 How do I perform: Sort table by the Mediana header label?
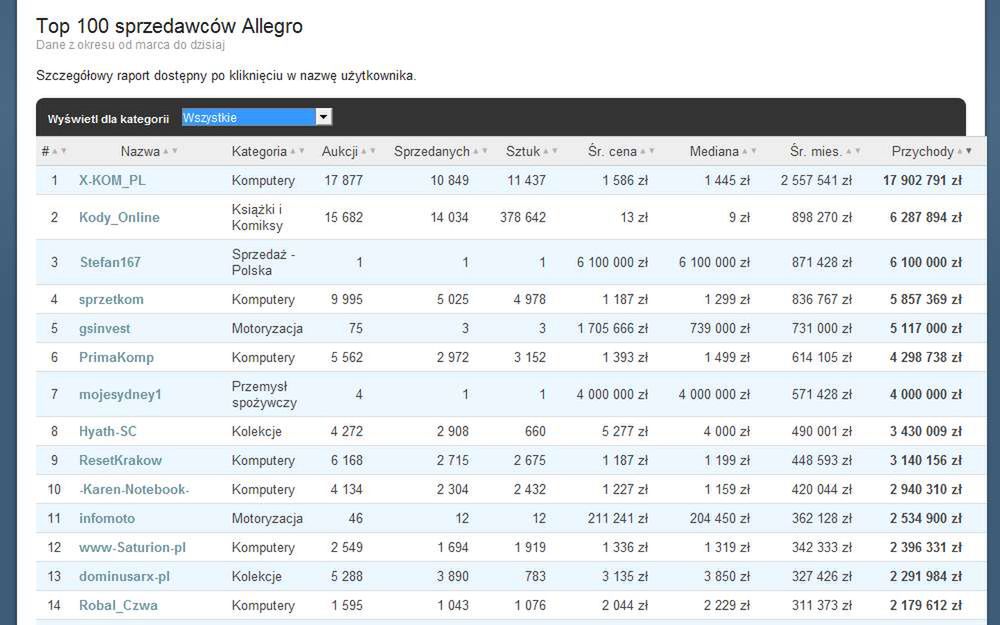pos(714,152)
